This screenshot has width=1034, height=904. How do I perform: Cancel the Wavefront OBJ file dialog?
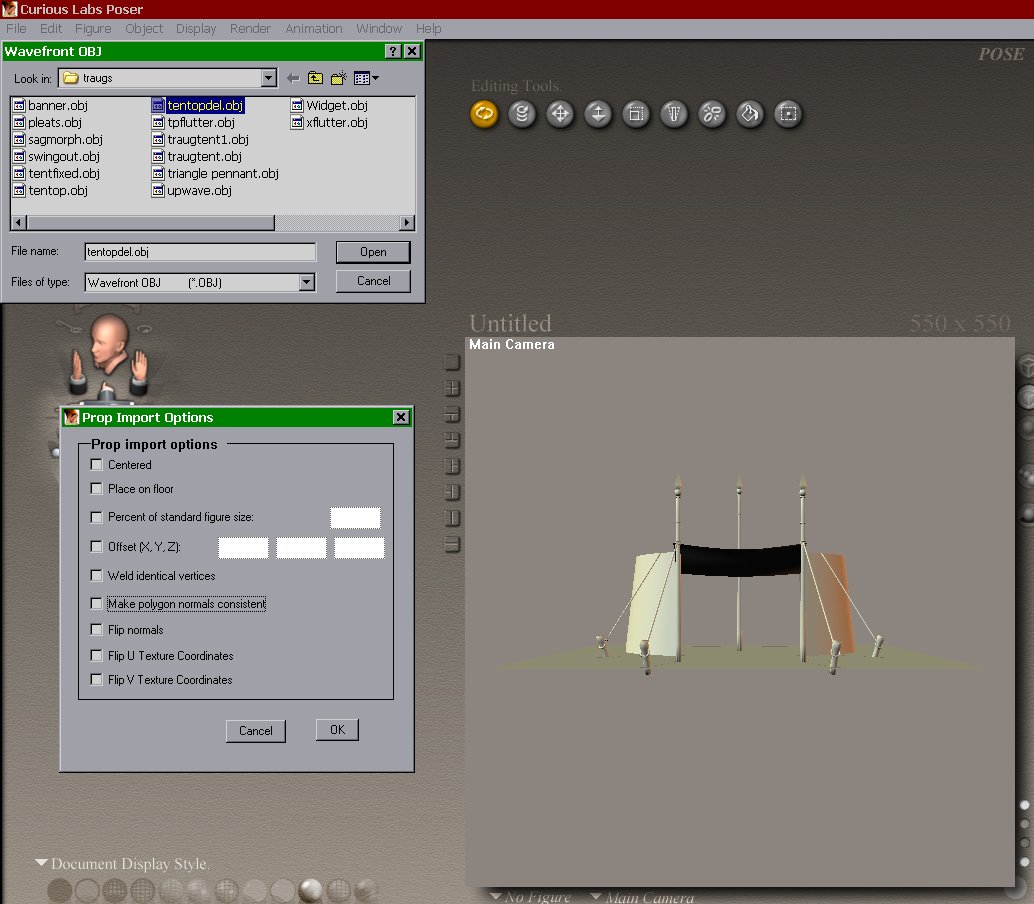373,281
